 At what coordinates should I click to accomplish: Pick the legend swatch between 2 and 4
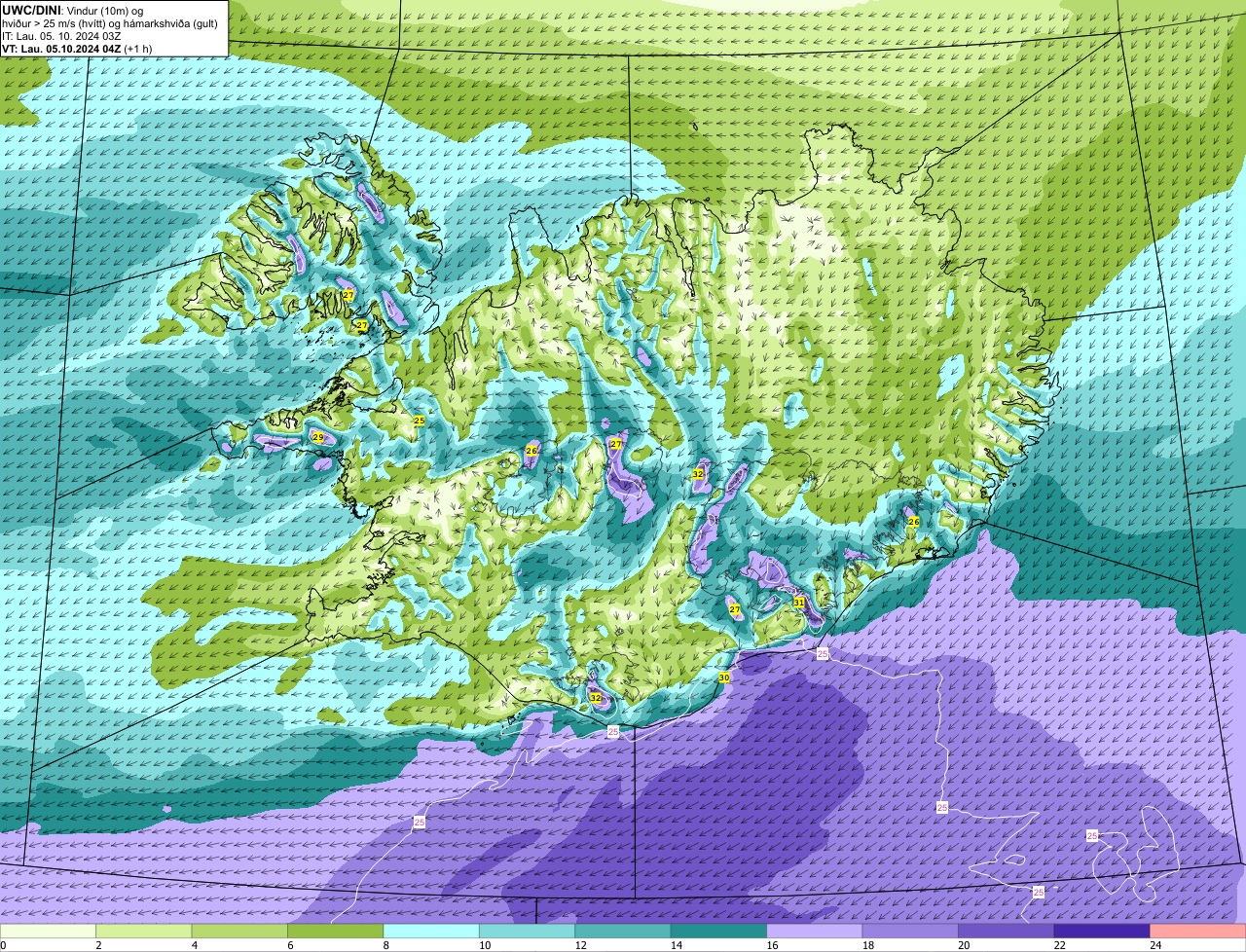[145, 932]
